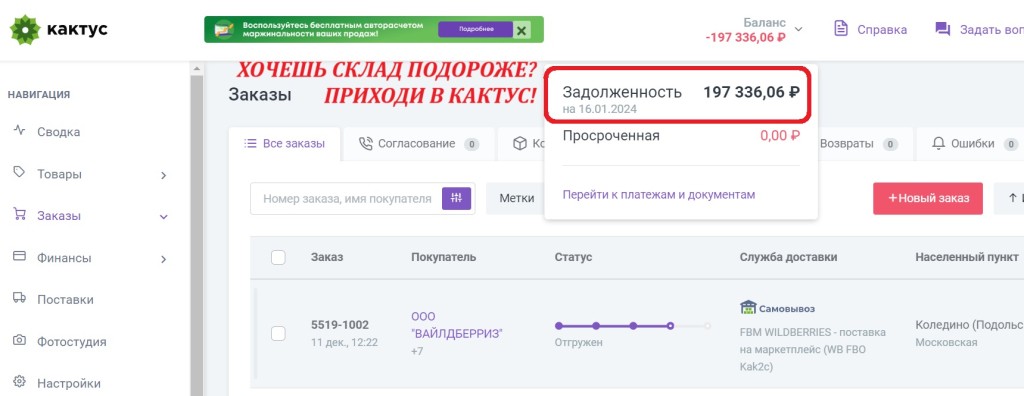Collapse the Заказы submenu chevron

click(x=163, y=217)
